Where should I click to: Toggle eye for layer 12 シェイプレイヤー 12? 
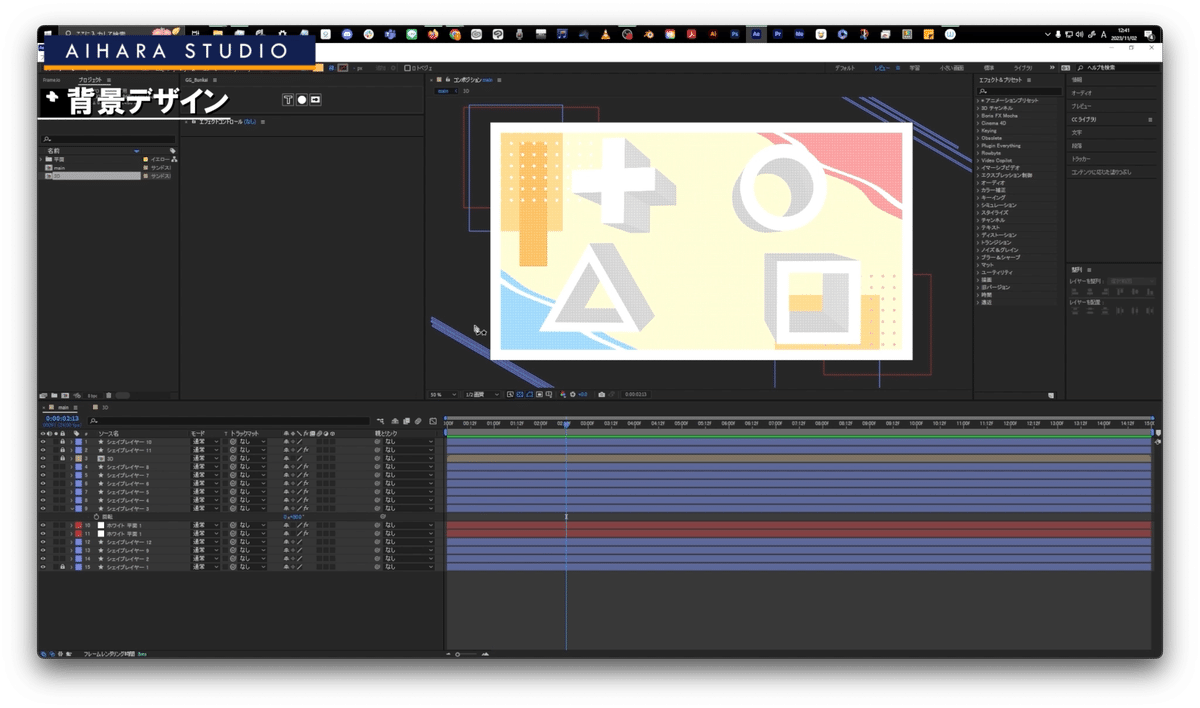coord(43,542)
